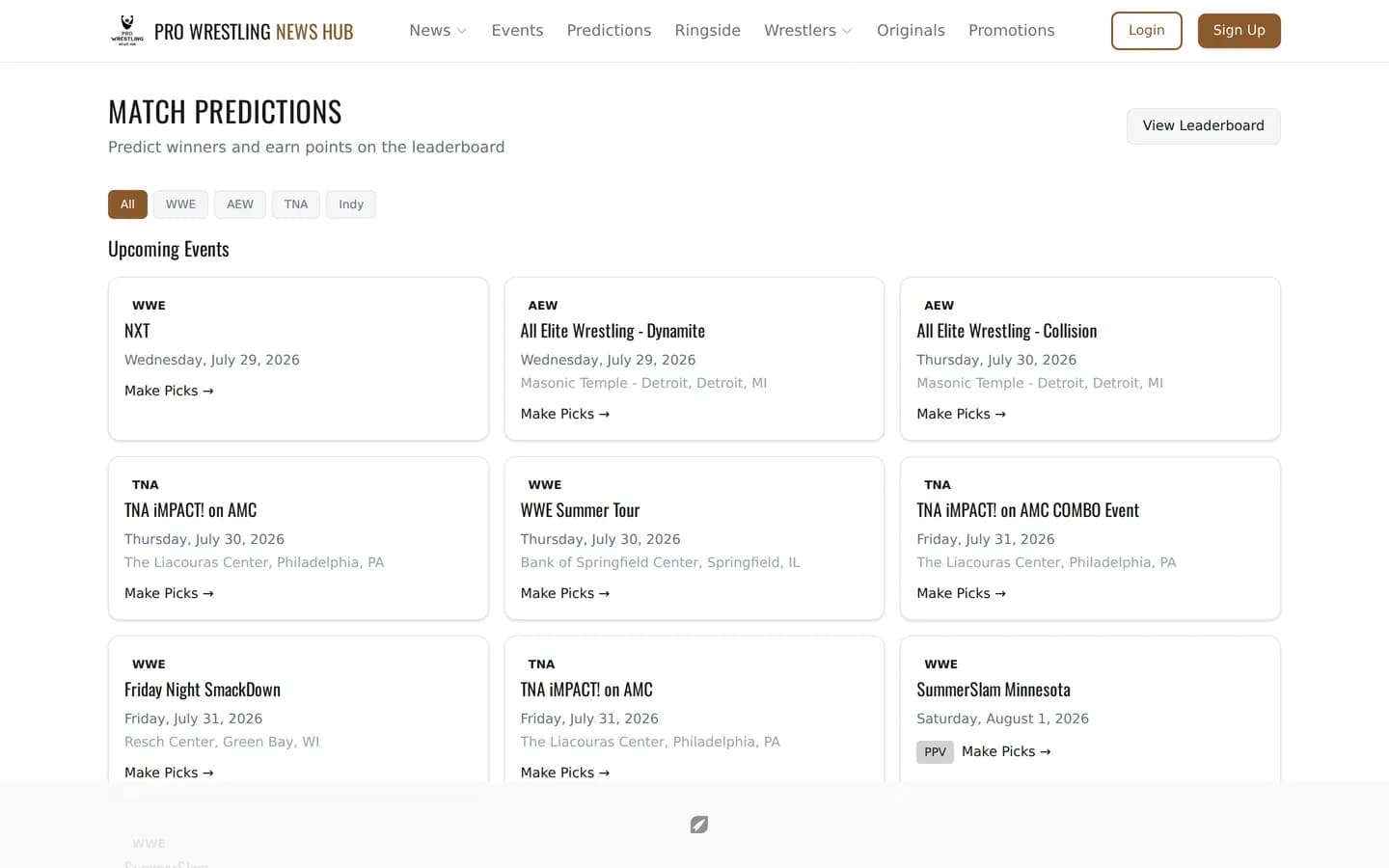1389x868 pixels.
Task: Open the Promotions nav item
Action: (1011, 31)
